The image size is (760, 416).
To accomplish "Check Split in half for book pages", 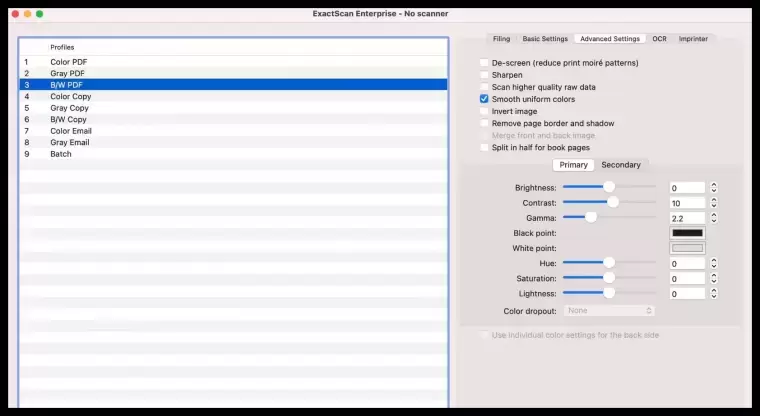I will tap(484, 147).
